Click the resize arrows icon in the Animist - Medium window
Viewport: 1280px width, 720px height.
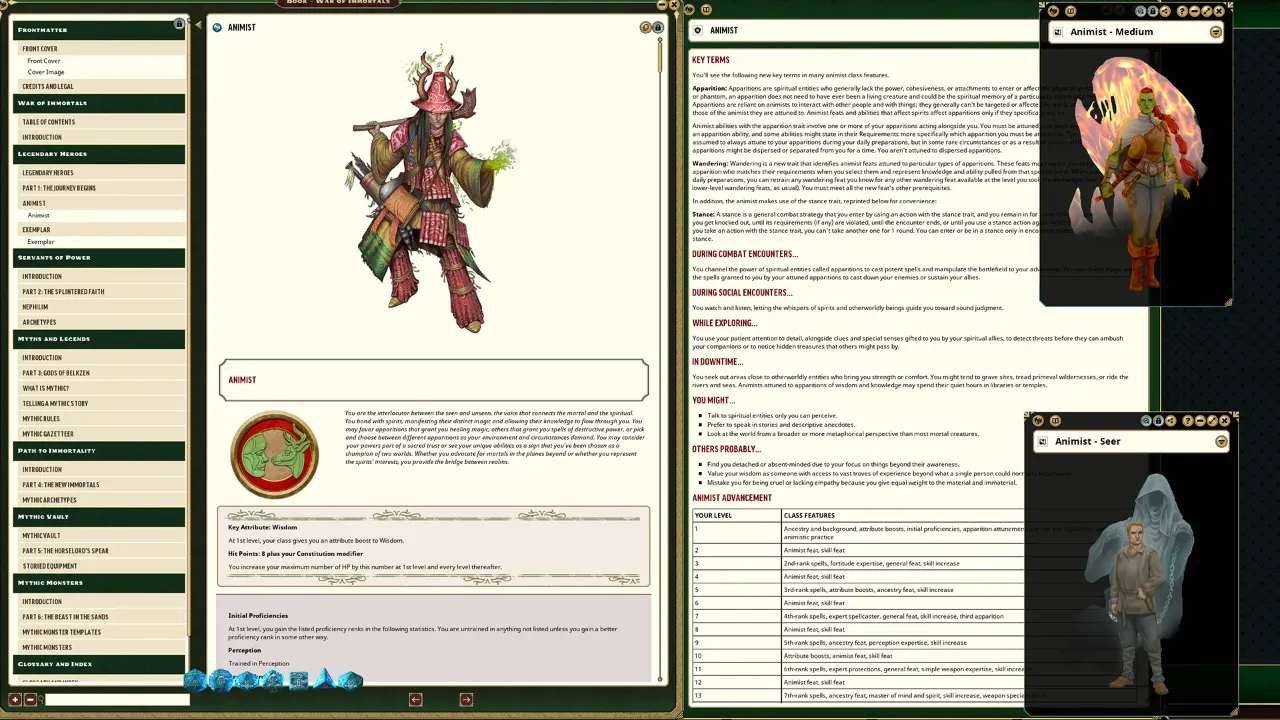click(x=1207, y=11)
